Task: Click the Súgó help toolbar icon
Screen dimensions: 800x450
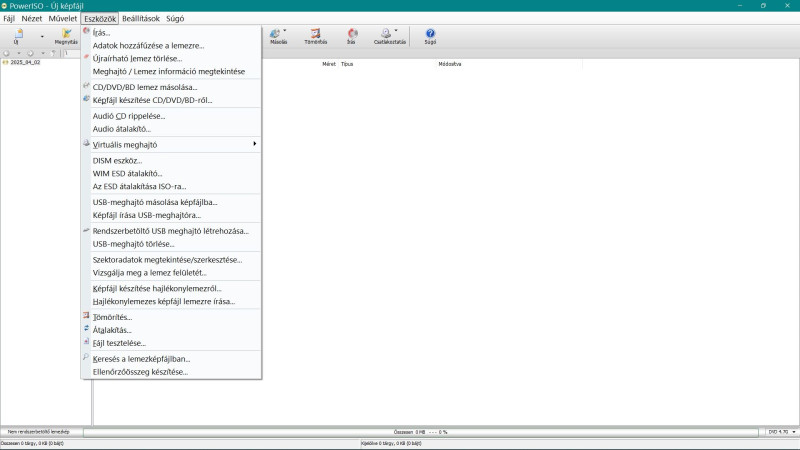Action: coord(430,36)
